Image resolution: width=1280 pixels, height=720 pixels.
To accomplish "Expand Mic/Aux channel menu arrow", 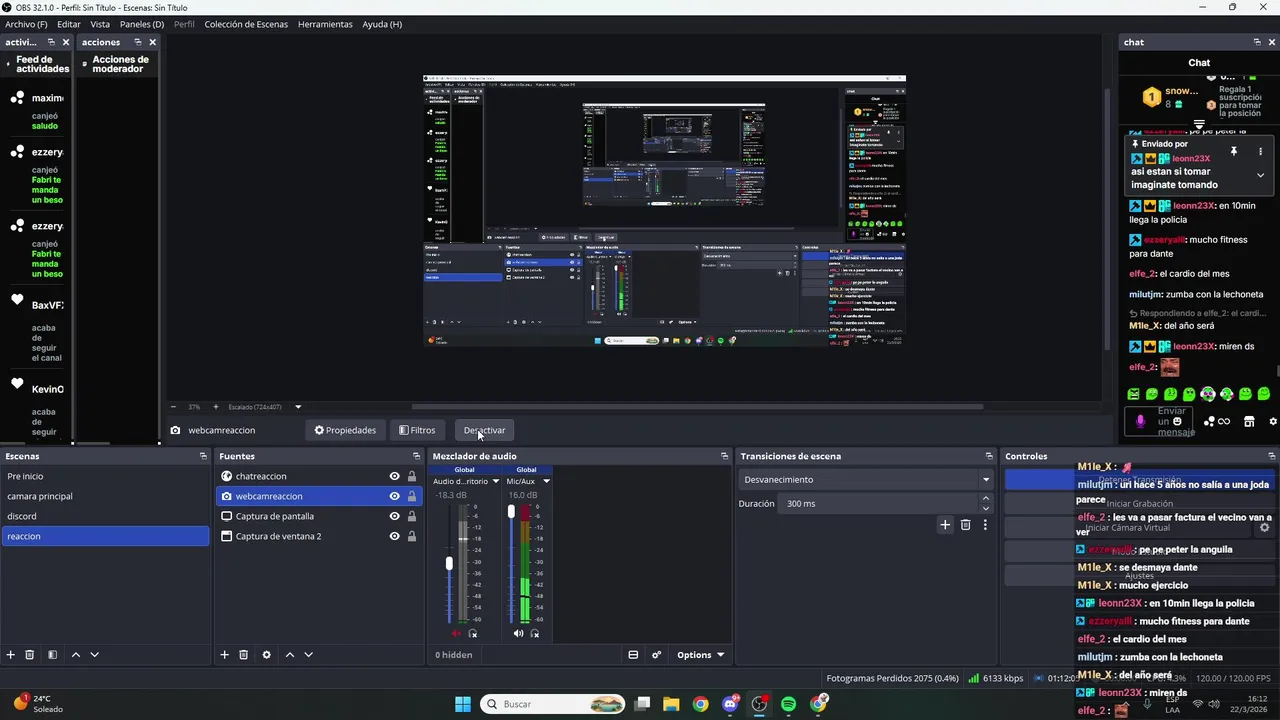I will tap(546, 481).
